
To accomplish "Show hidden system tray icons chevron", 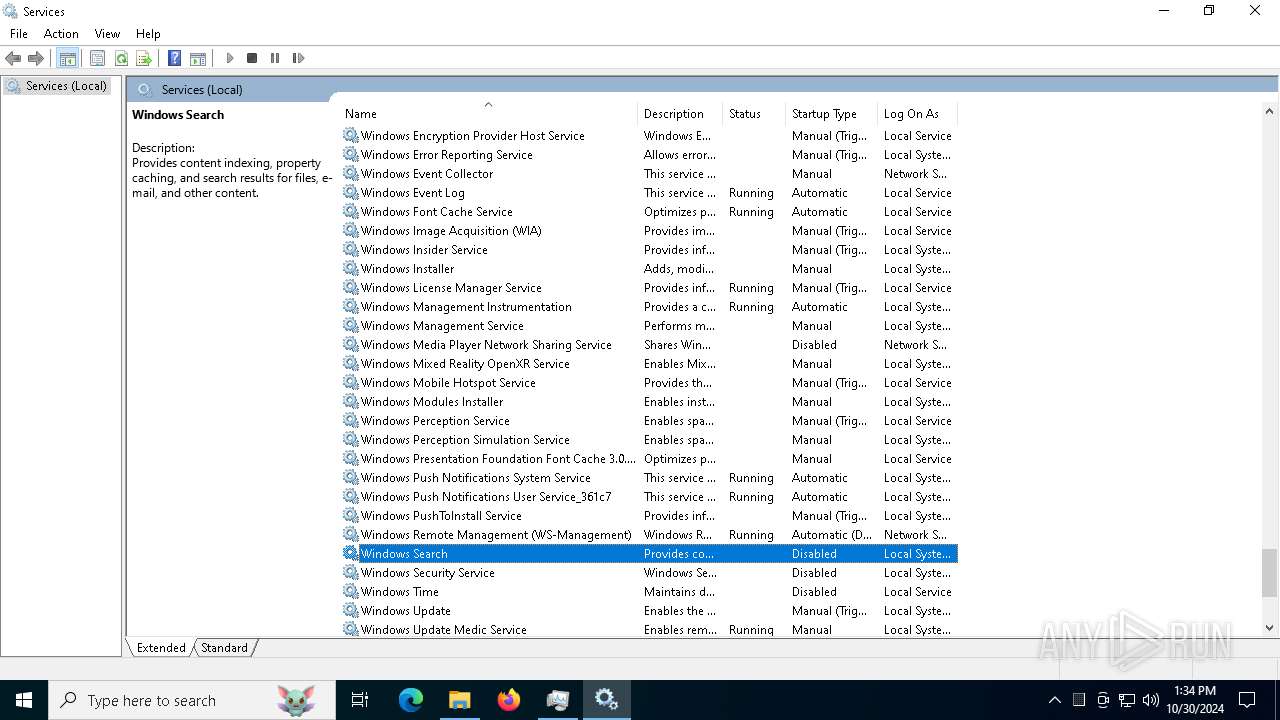I will [1054, 700].
